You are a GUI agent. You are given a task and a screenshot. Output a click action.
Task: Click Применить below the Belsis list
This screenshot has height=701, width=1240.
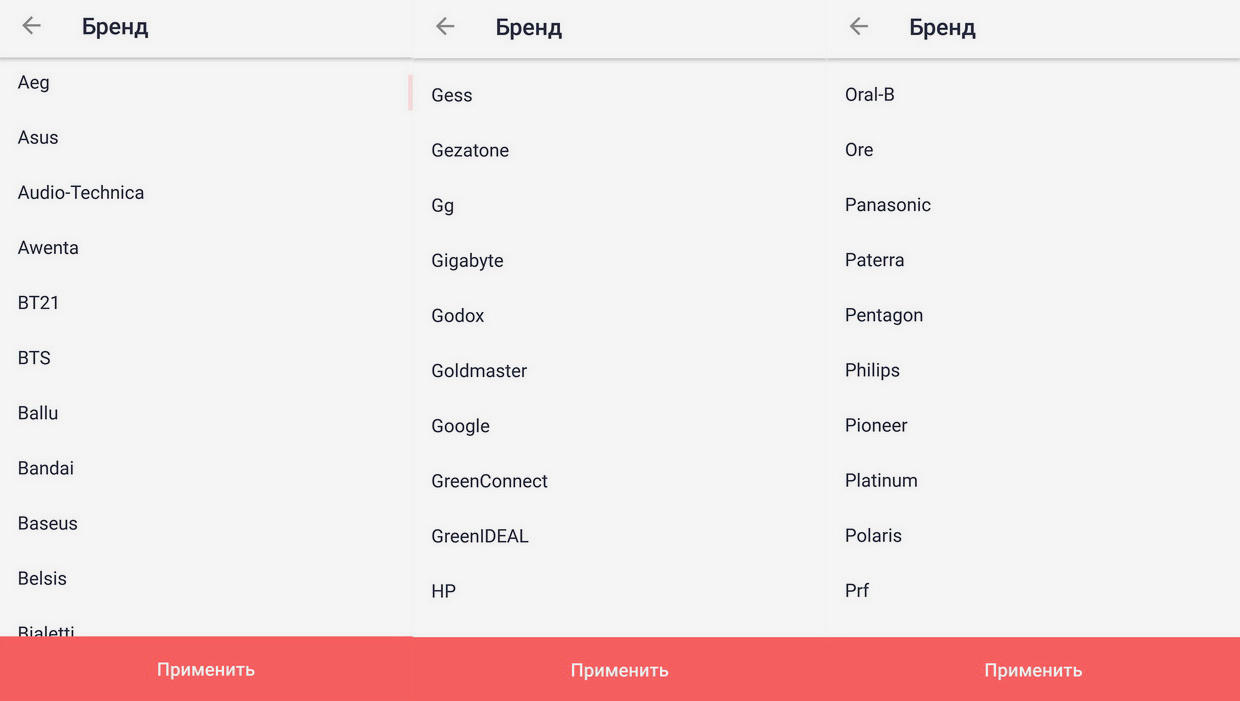pyautogui.click(x=206, y=669)
